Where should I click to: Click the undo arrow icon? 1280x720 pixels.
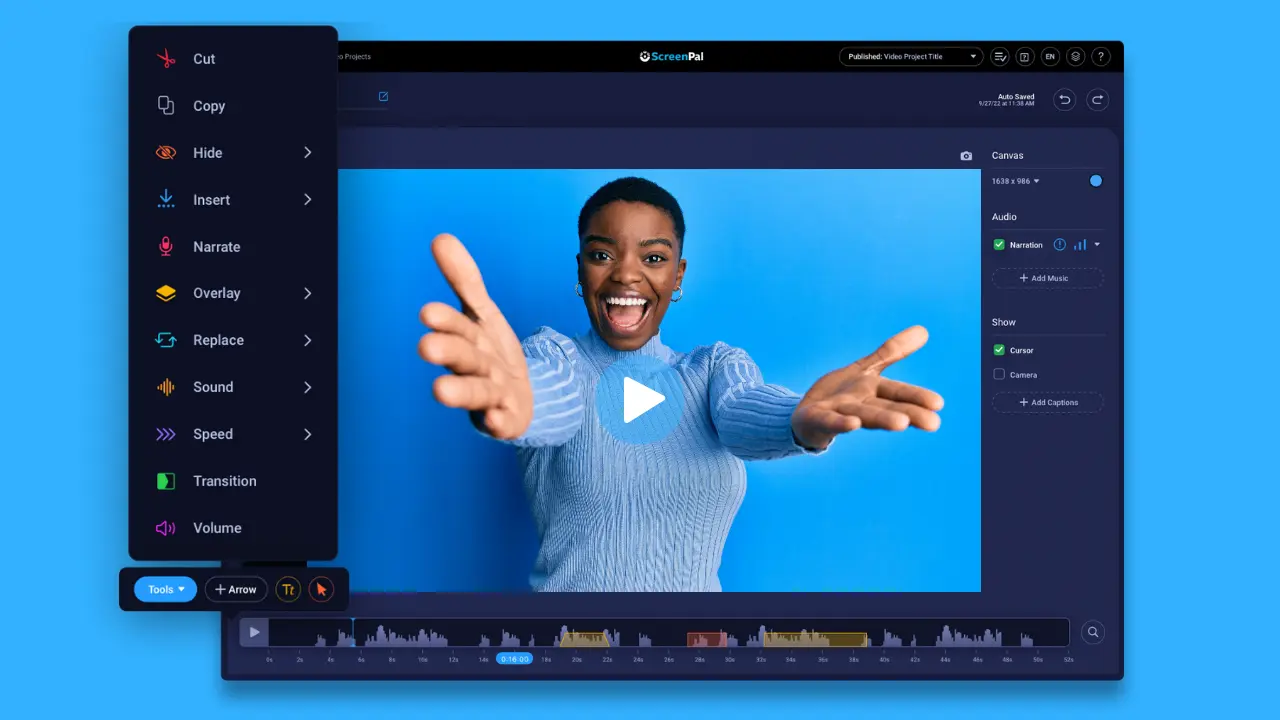pyautogui.click(x=1064, y=99)
